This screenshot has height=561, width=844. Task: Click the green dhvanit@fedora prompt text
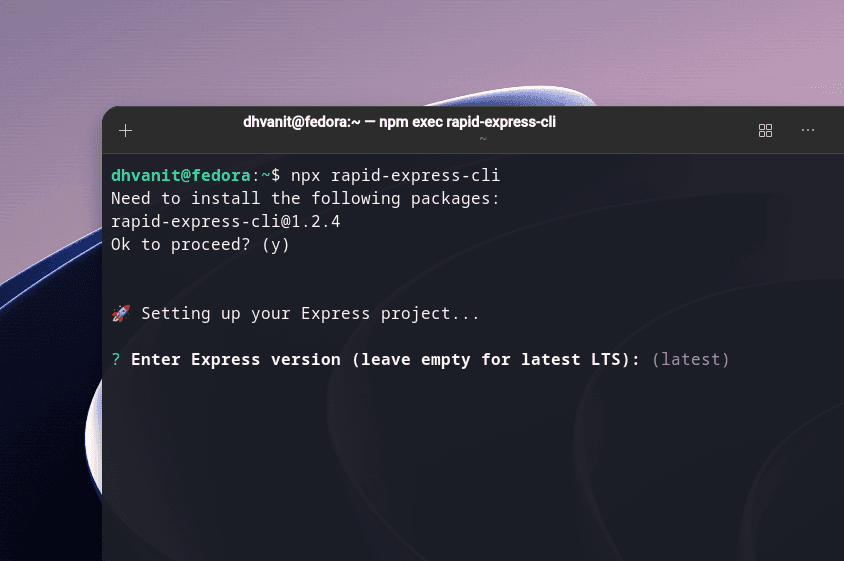coord(181,176)
